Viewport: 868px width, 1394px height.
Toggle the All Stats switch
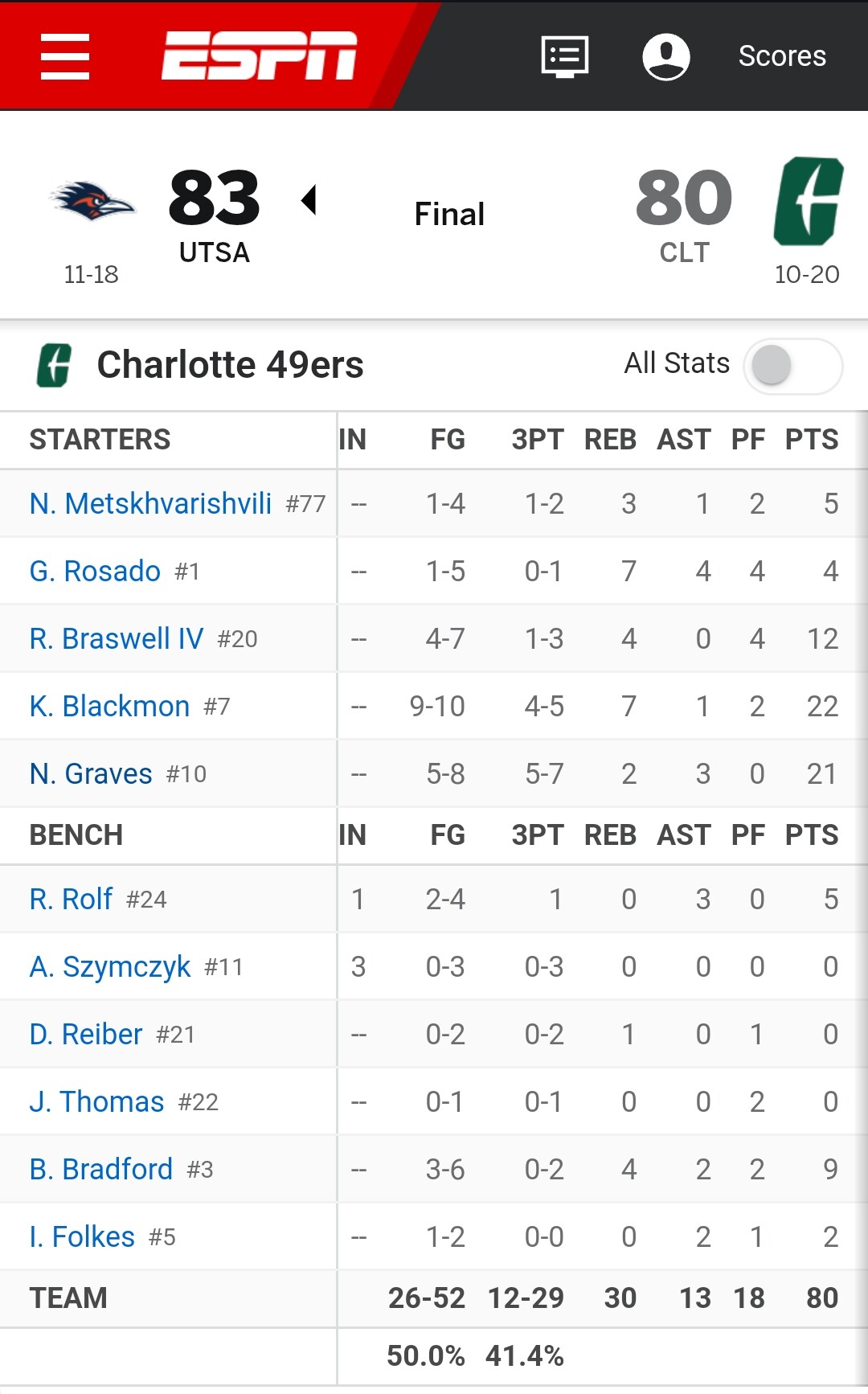pyautogui.click(x=793, y=366)
